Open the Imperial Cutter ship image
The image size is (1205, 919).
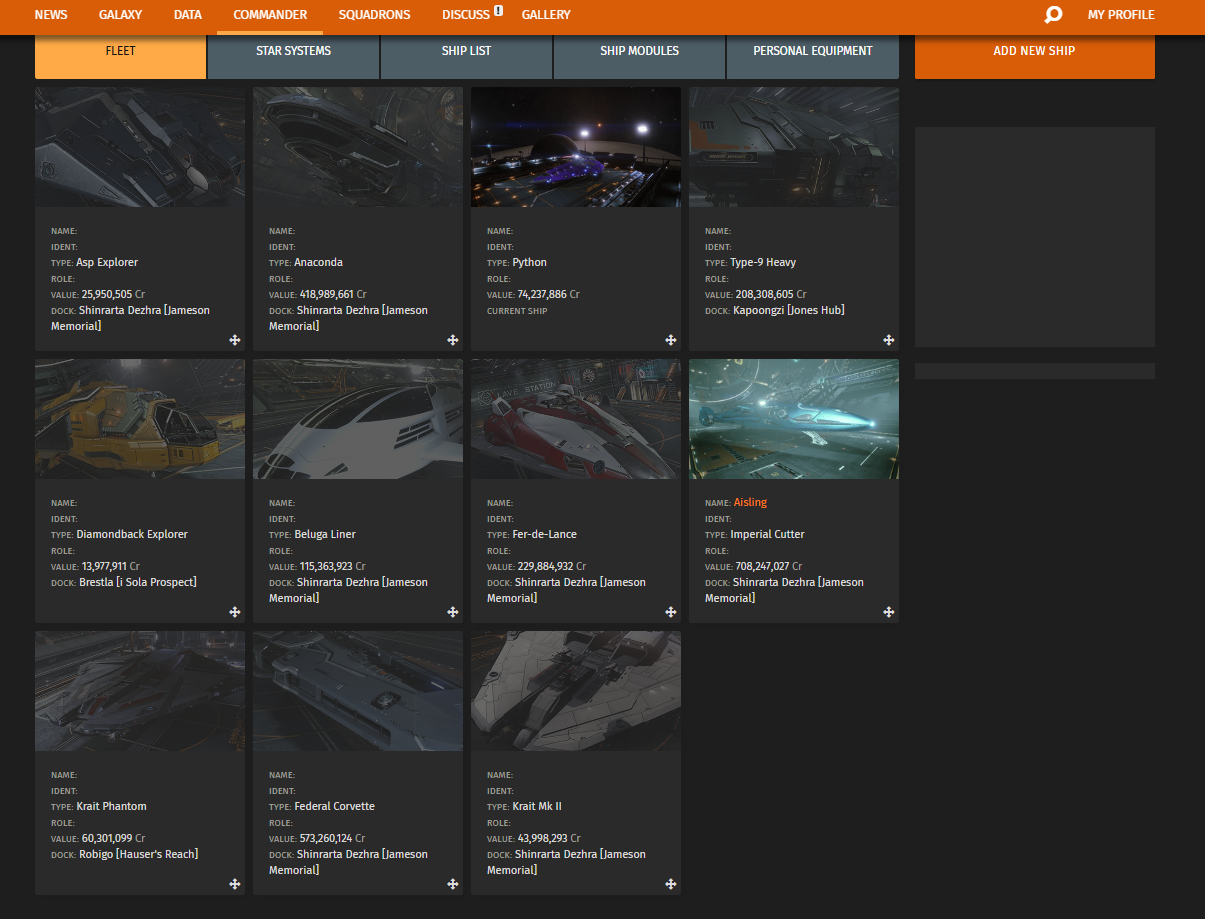(x=794, y=419)
